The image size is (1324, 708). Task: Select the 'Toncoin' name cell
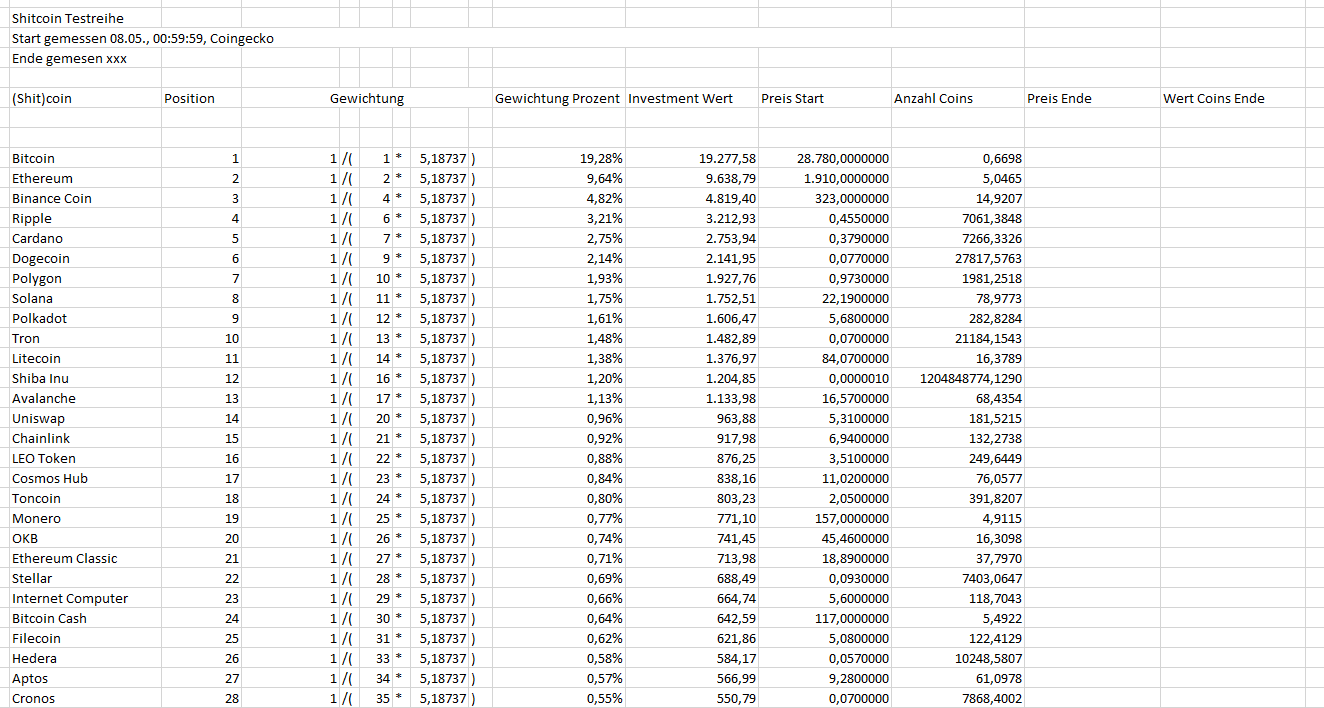pos(86,498)
